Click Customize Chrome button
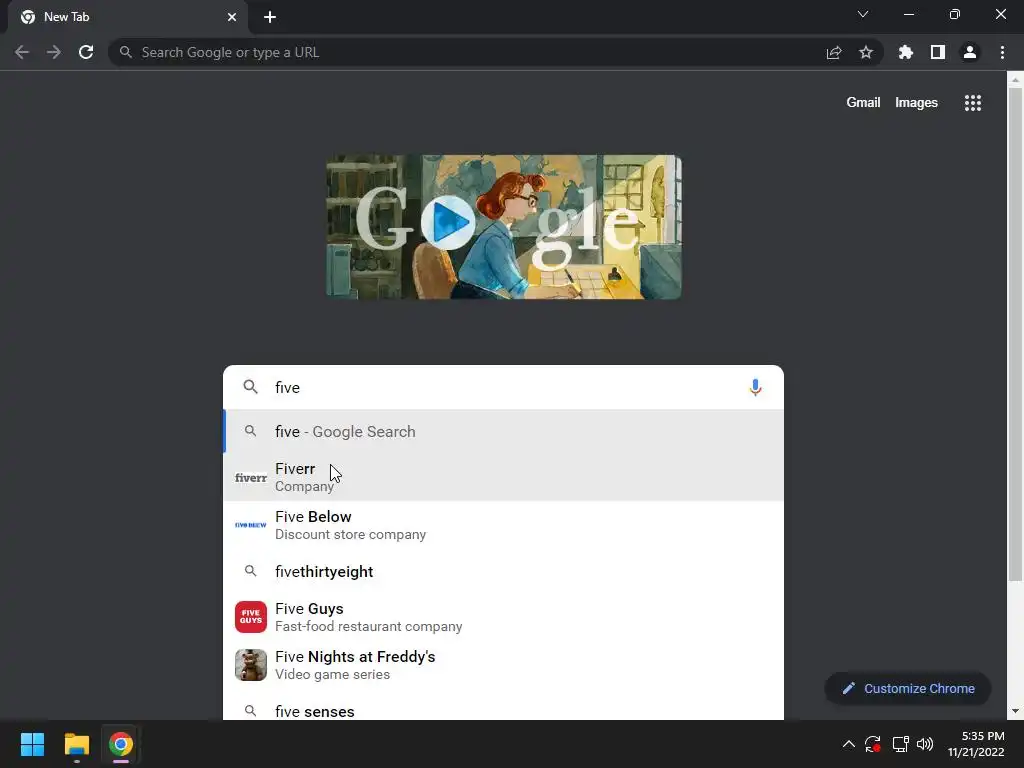Viewport: 1024px width, 768px height. pos(908,688)
